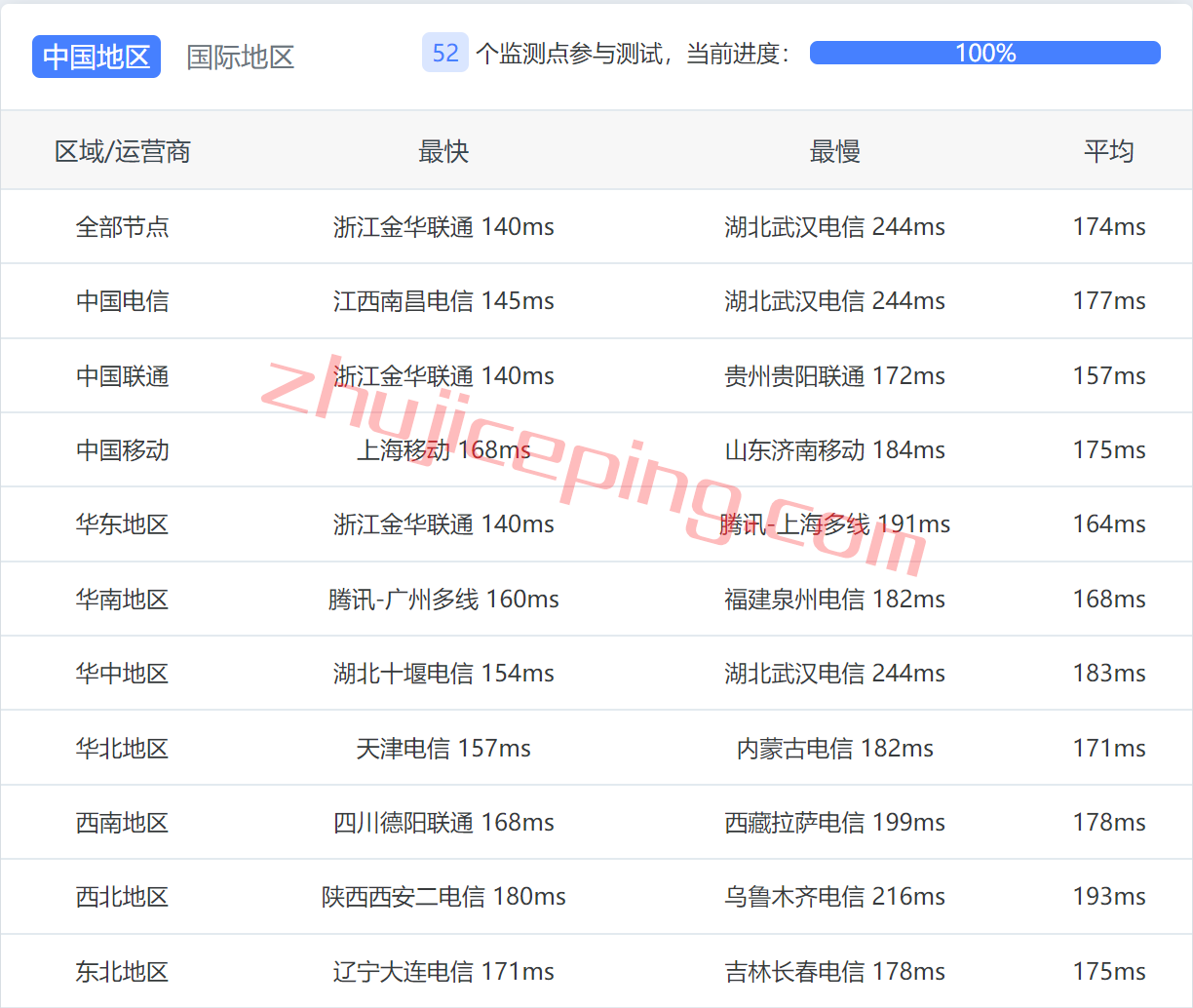This screenshot has height=1008, width=1193.
Task: Click the 177ms average for 中国电信
Action: coord(1109,300)
